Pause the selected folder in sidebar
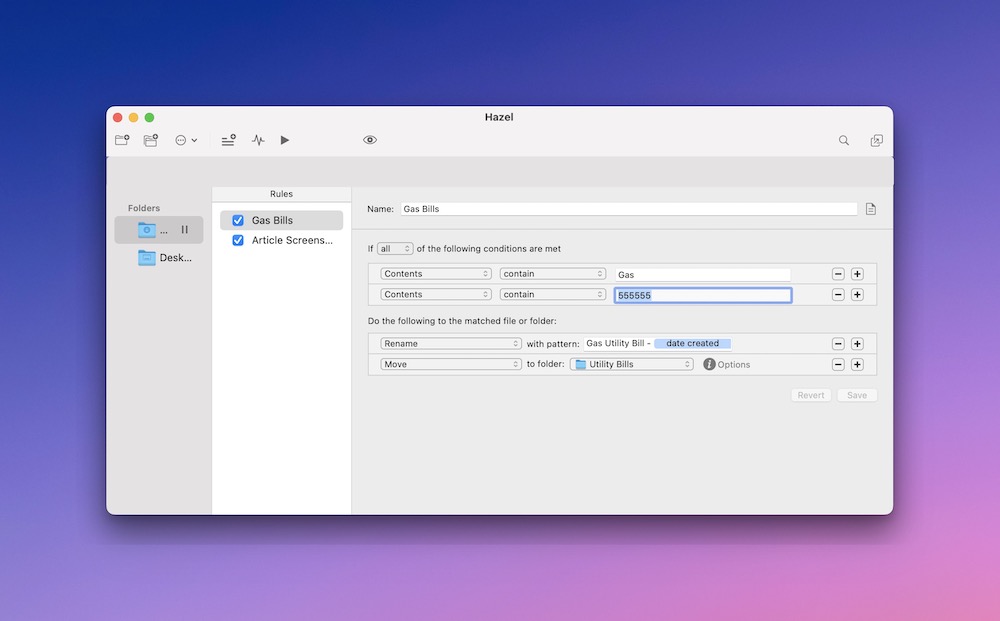This screenshot has width=1000, height=621. 184,230
